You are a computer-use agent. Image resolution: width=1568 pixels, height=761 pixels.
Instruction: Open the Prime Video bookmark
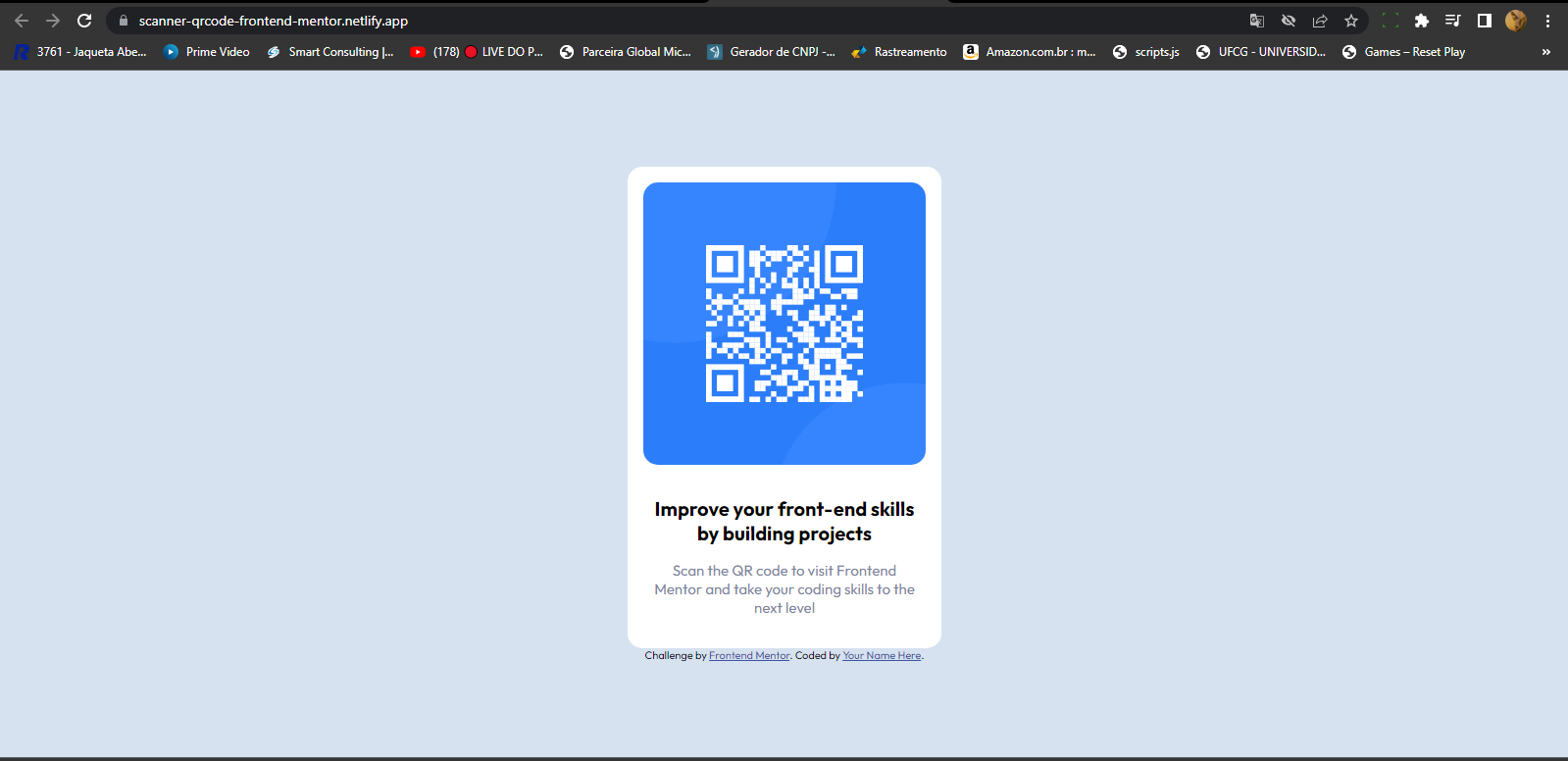pos(207,52)
